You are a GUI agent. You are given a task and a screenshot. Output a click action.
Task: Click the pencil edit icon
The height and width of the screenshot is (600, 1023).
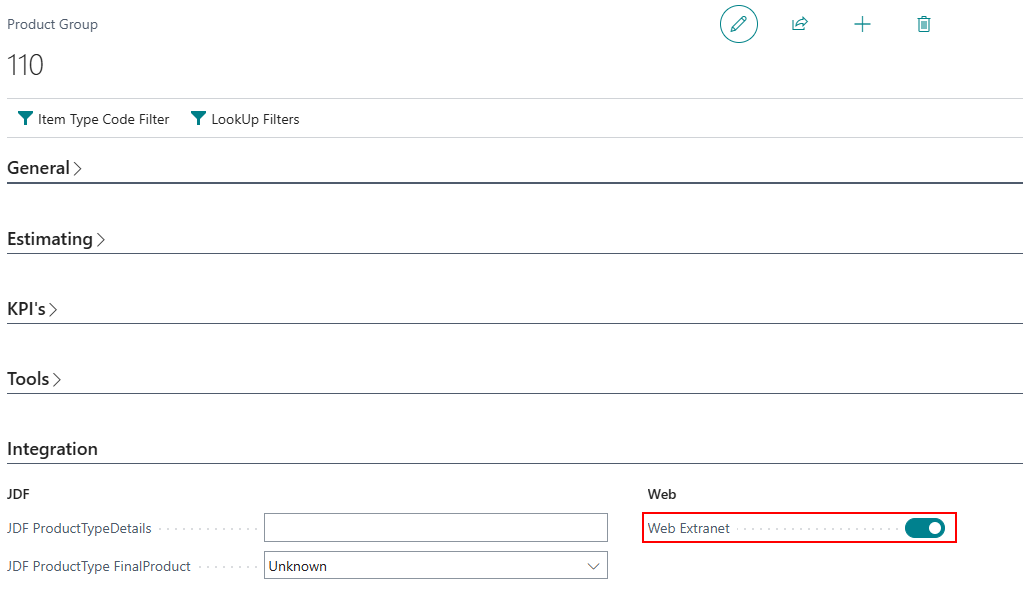[738, 24]
